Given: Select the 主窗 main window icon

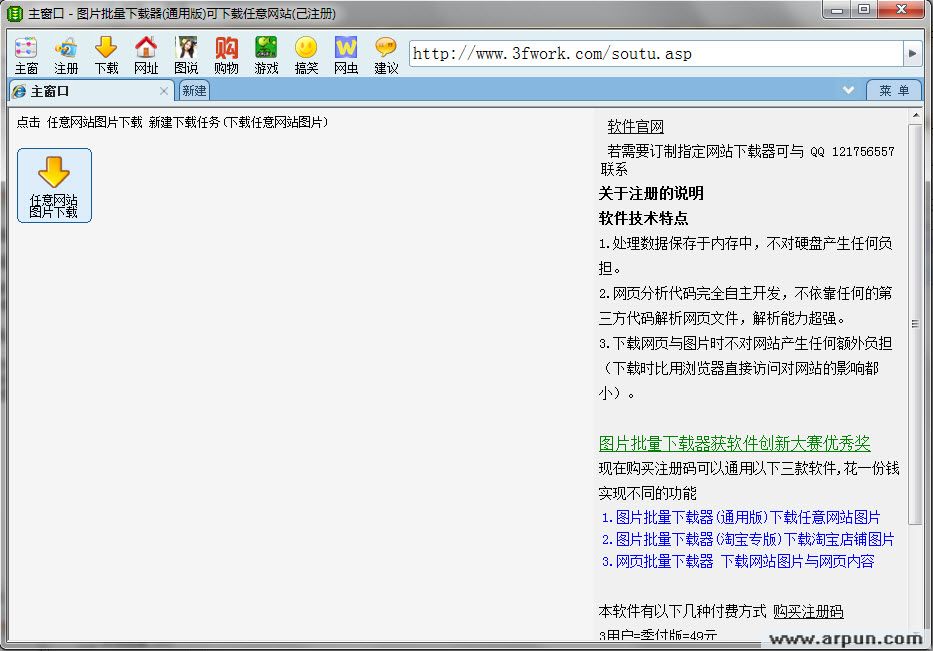Looking at the screenshot, I should 26,52.
